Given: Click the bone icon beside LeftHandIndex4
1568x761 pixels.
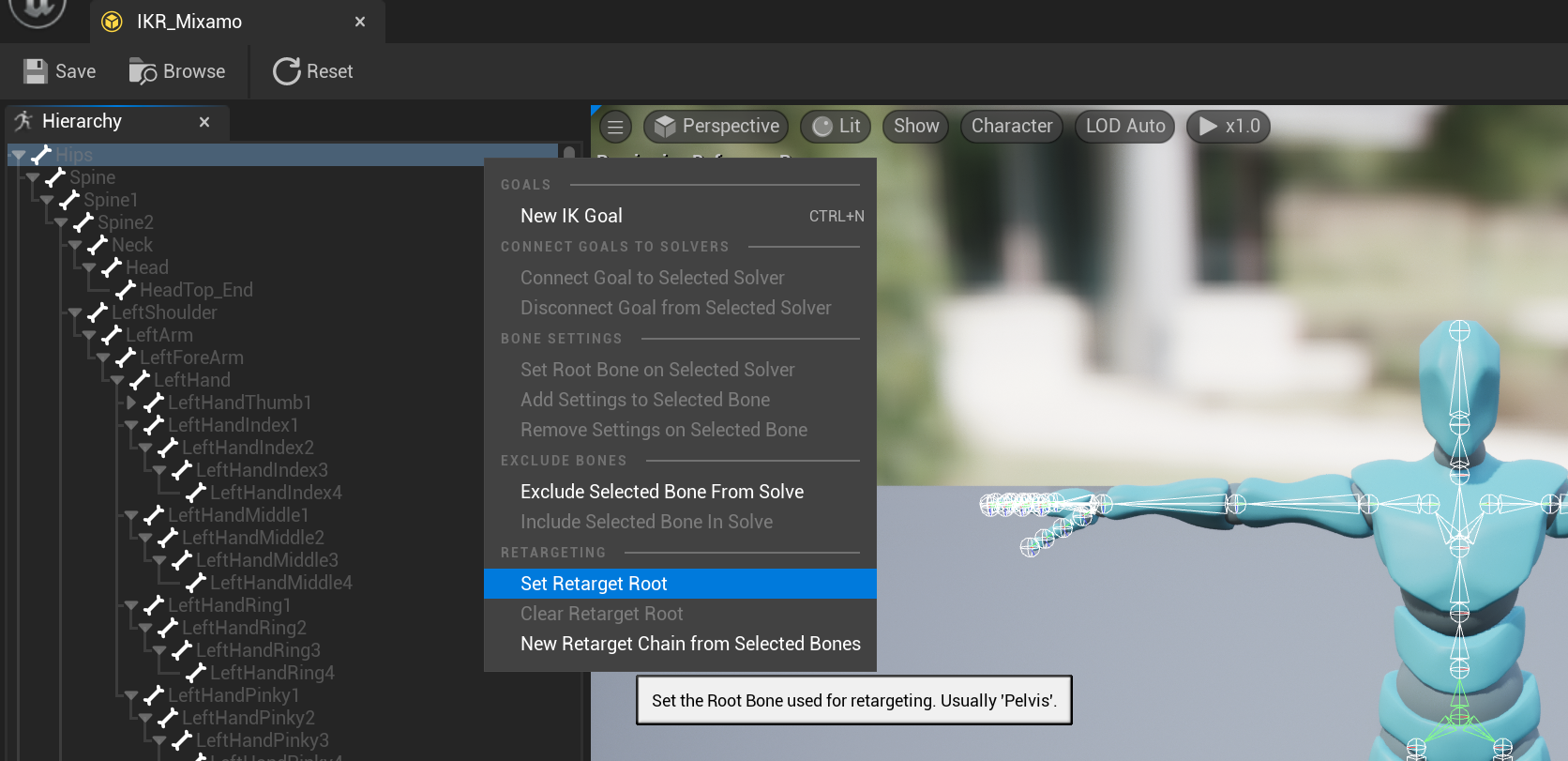Looking at the screenshot, I should click(196, 493).
